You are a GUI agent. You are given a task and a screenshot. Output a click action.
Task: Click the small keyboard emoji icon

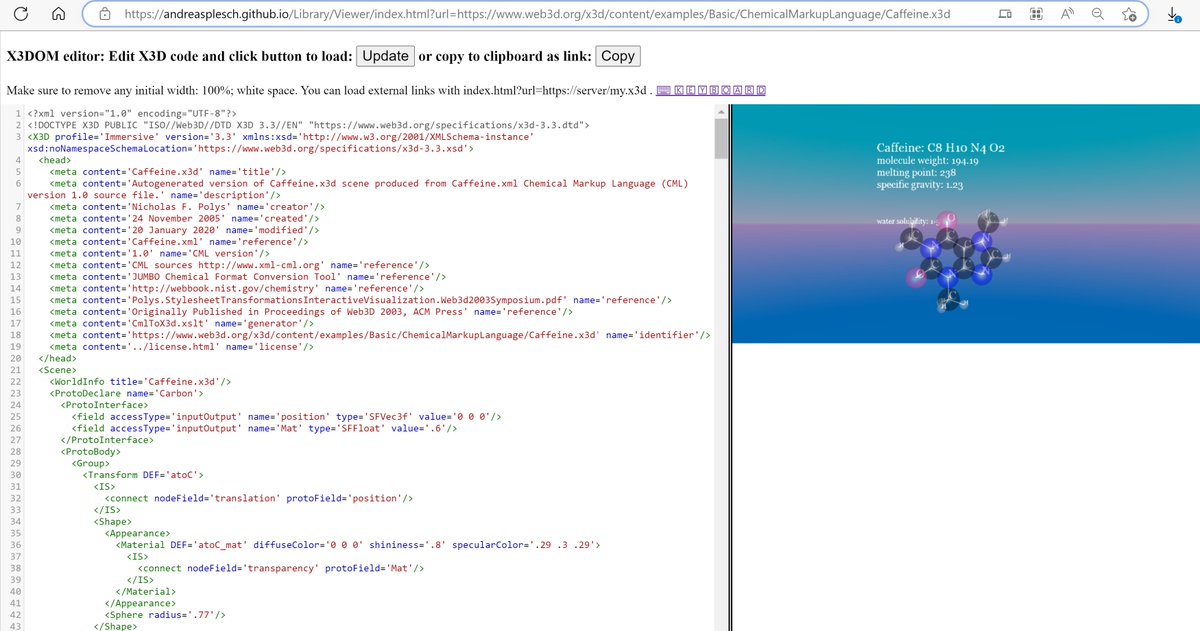[664, 91]
